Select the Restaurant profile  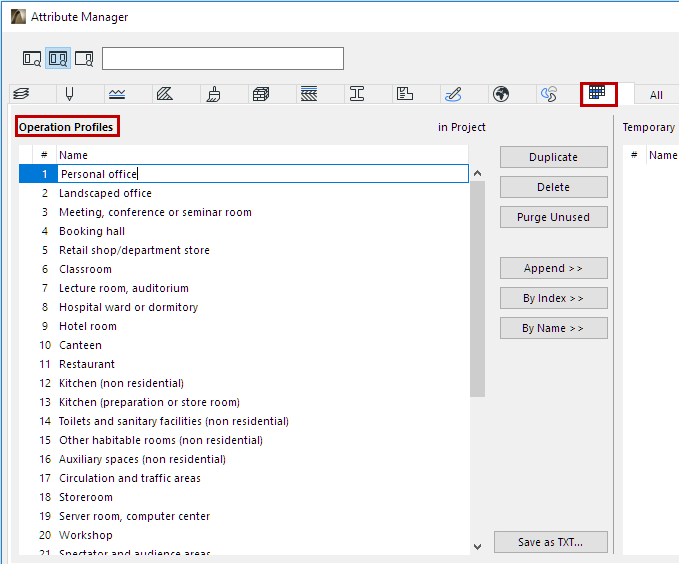pos(244,364)
